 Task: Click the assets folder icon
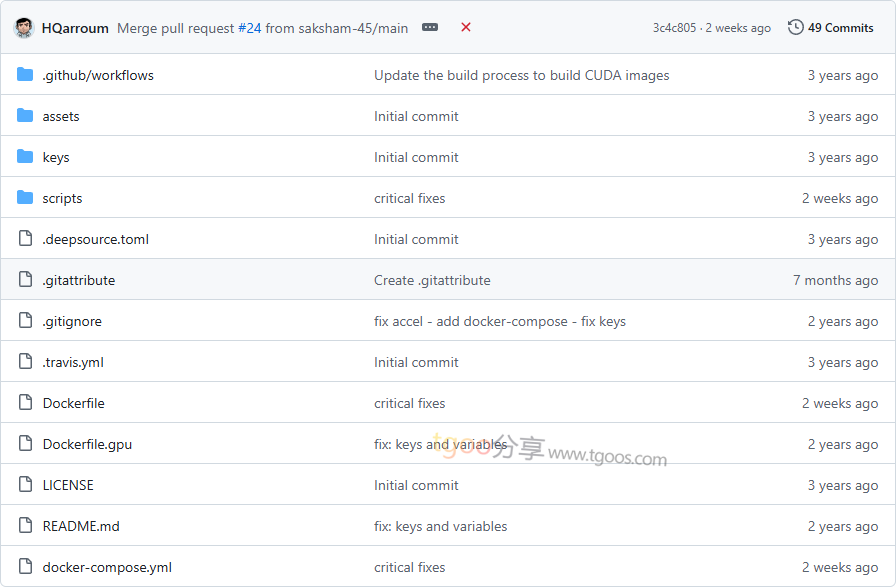25,115
